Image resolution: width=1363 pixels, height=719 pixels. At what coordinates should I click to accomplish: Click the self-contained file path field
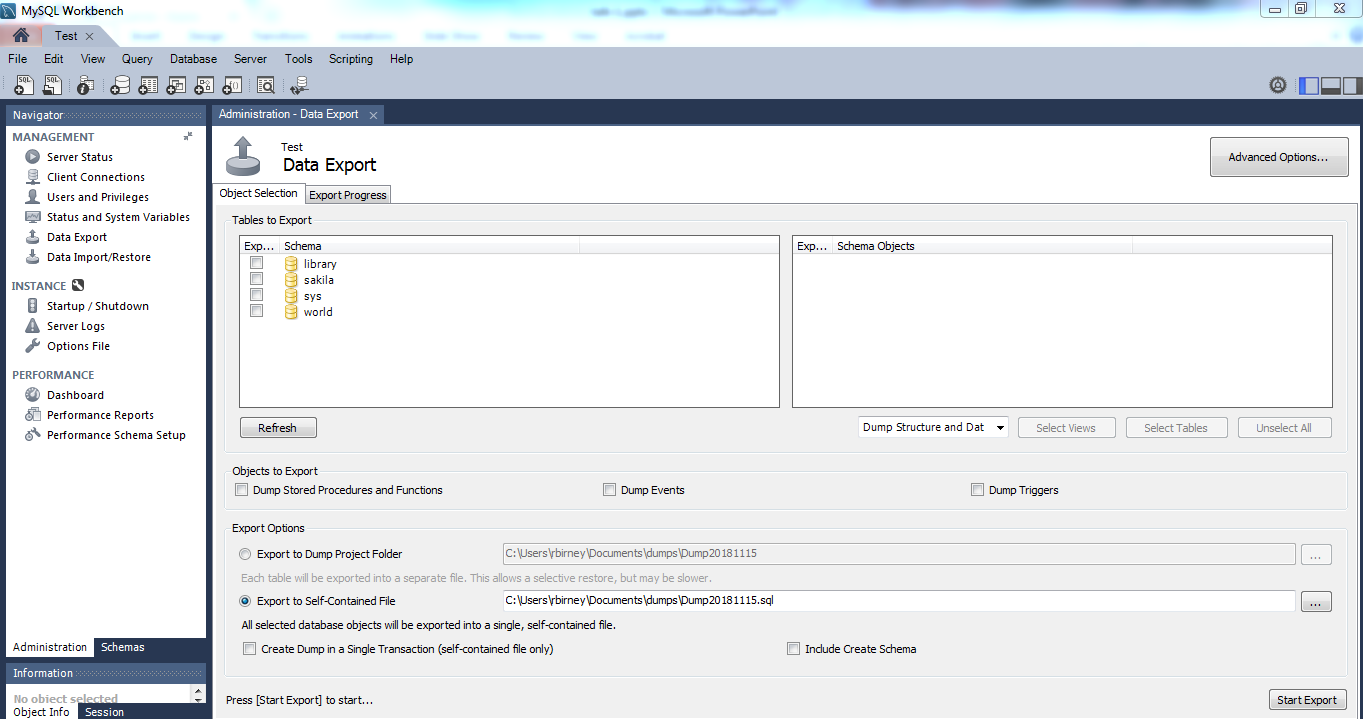899,601
